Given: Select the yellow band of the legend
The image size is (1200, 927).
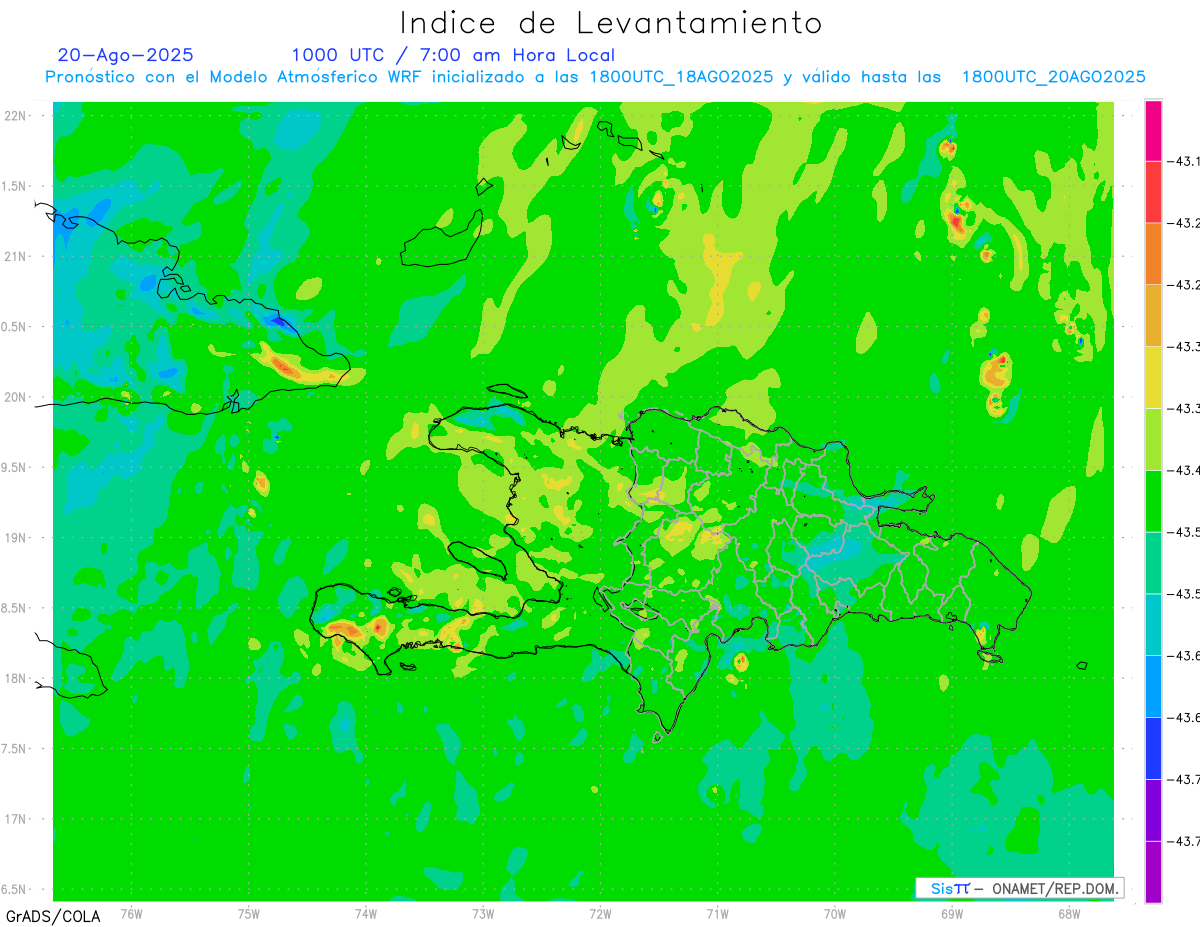Looking at the screenshot, I should pyautogui.click(x=1153, y=377).
